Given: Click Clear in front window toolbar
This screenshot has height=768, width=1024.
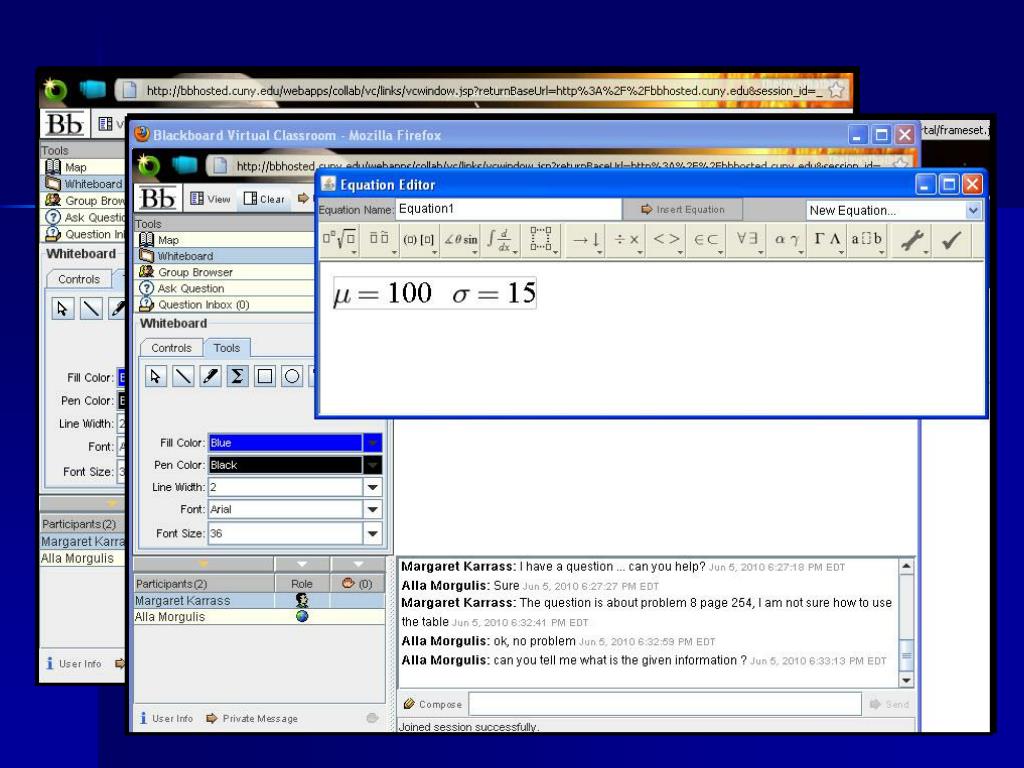Looking at the screenshot, I should click(264, 199).
